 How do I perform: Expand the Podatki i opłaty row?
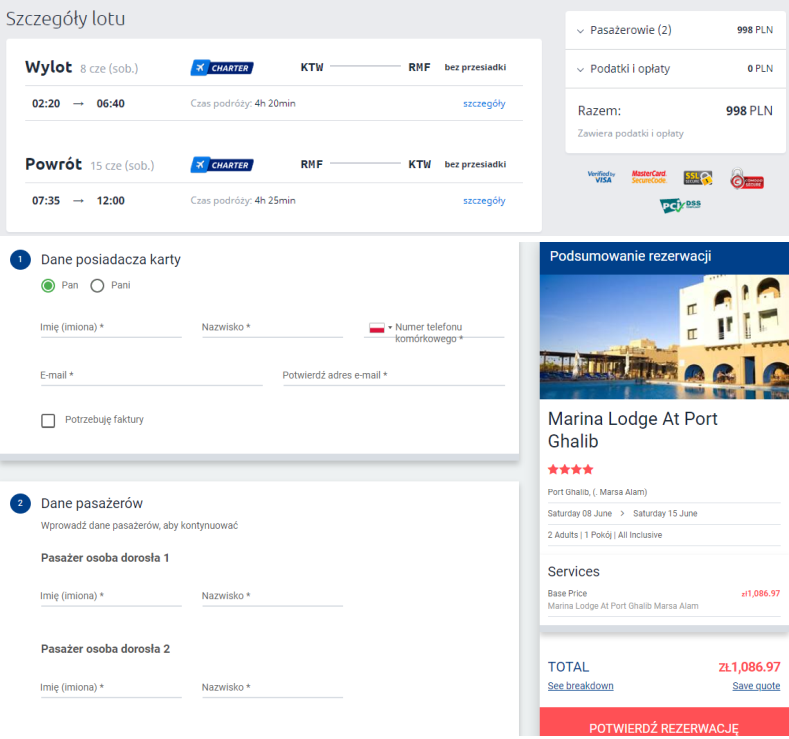[x=675, y=69]
